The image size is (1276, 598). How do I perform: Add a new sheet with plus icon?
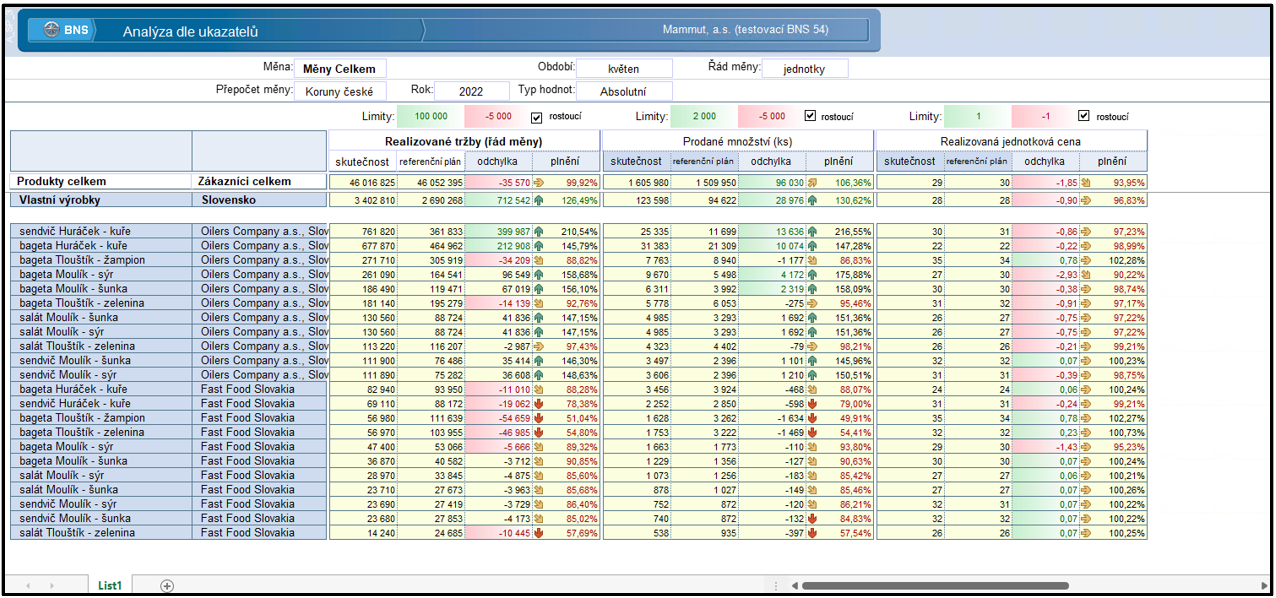pos(167,585)
